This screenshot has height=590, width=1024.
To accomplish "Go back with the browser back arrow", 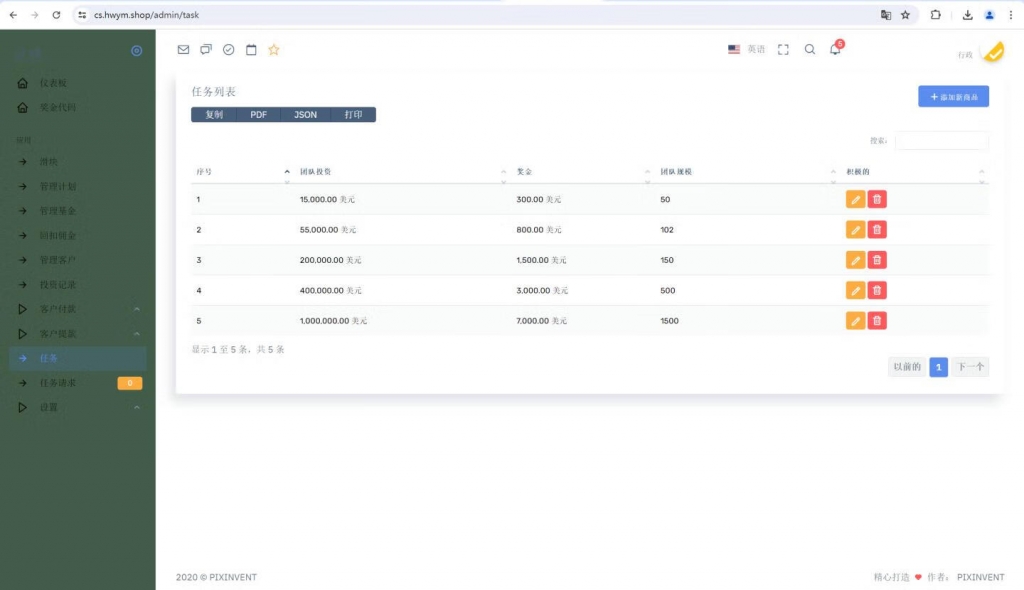I will click(13, 15).
